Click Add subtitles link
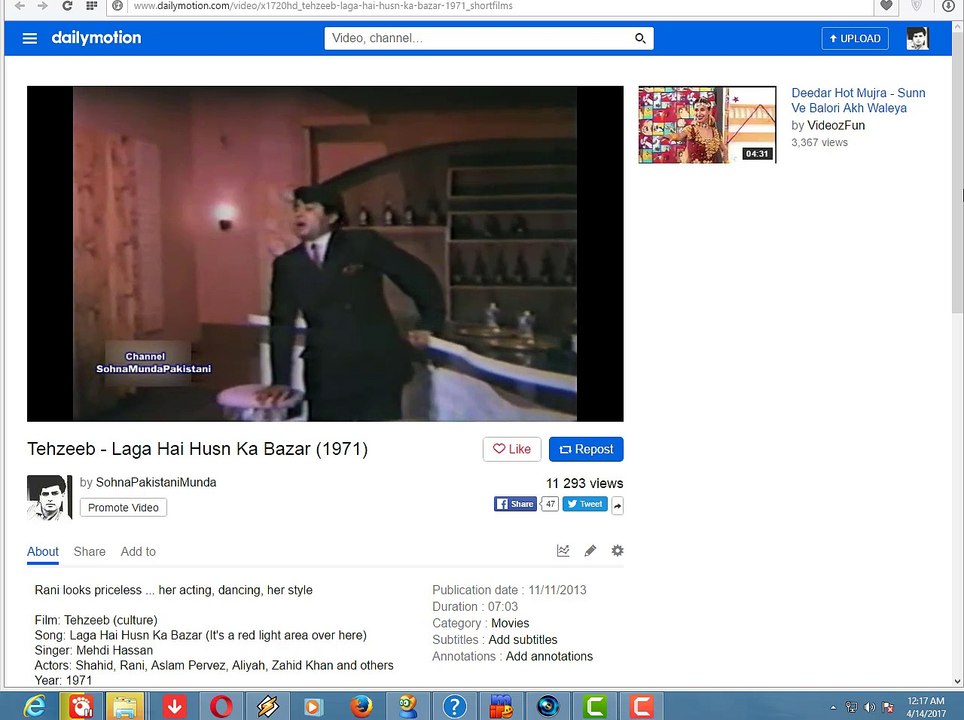This screenshot has width=964, height=720. (x=523, y=639)
